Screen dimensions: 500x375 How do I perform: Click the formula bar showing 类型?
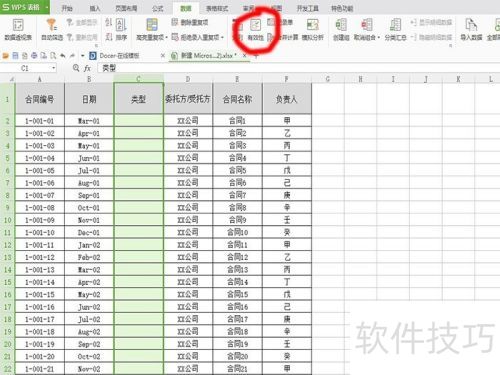(x=298, y=68)
